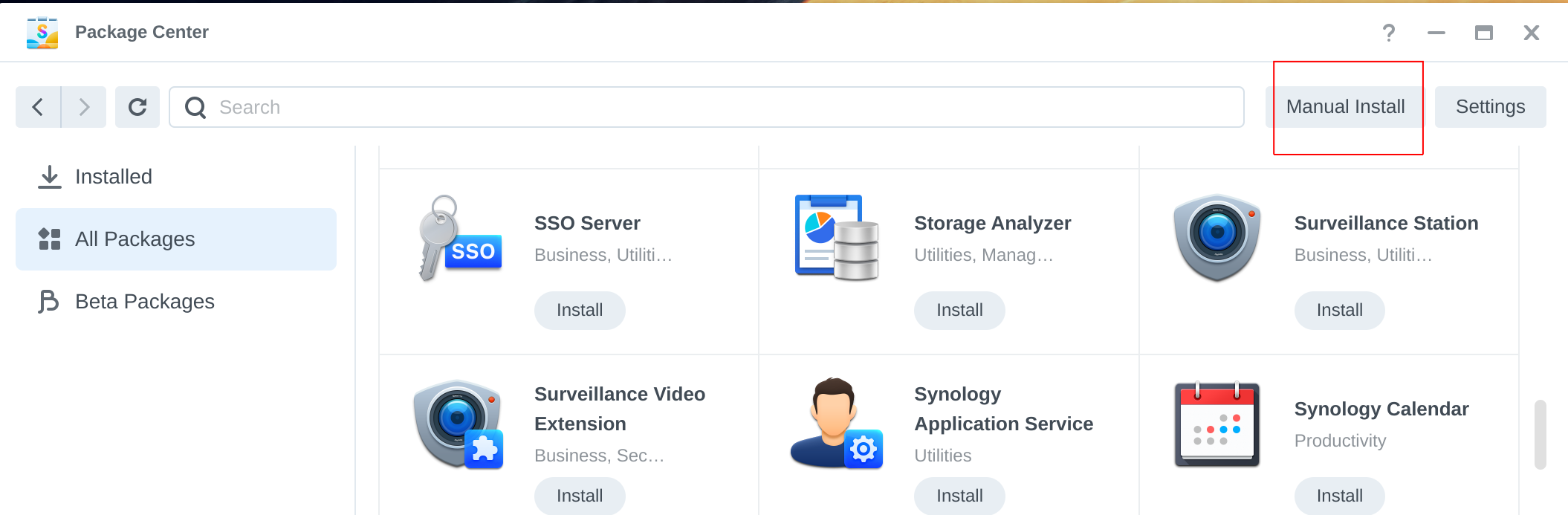The width and height of the screenshot is (1568, 515).
Task: Open the Surveillance Station camera icon
Action: [x=1217, y=238]
